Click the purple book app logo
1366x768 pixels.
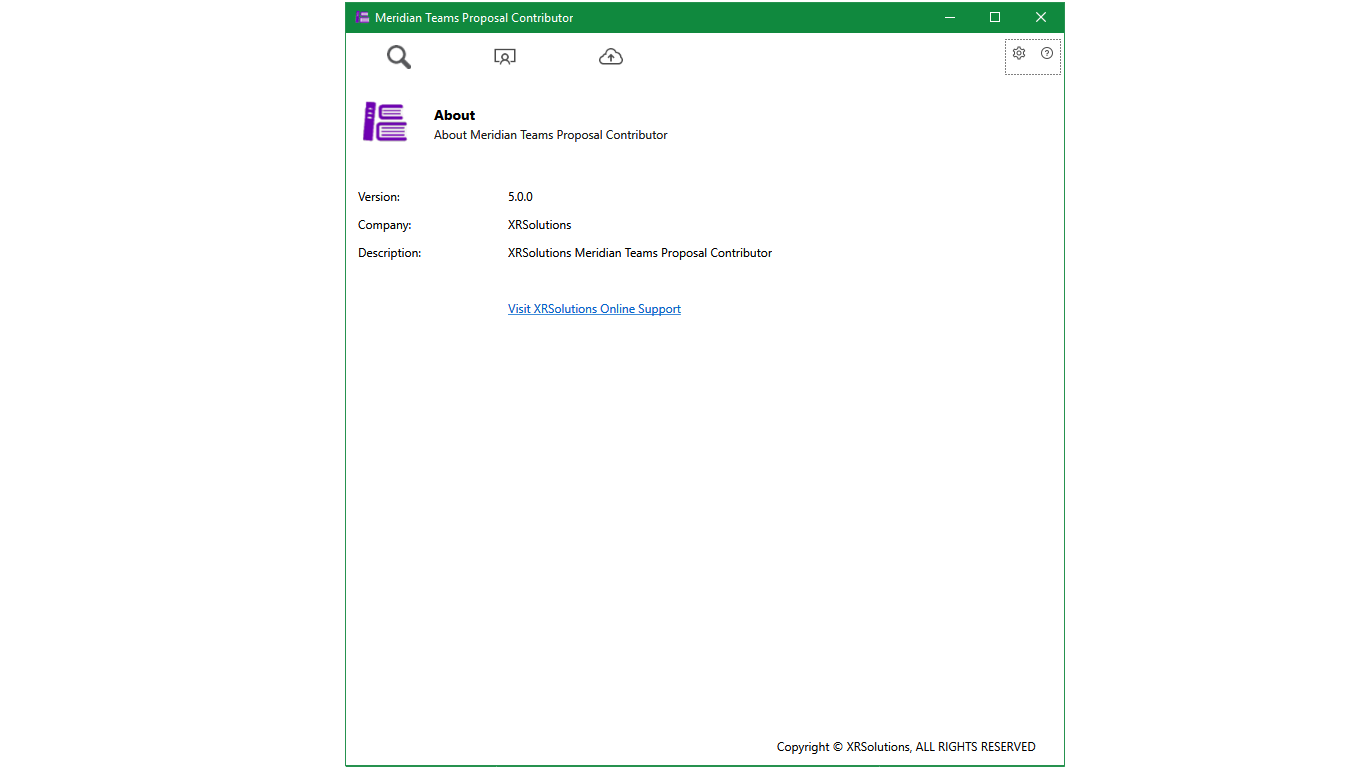(385, 122)
